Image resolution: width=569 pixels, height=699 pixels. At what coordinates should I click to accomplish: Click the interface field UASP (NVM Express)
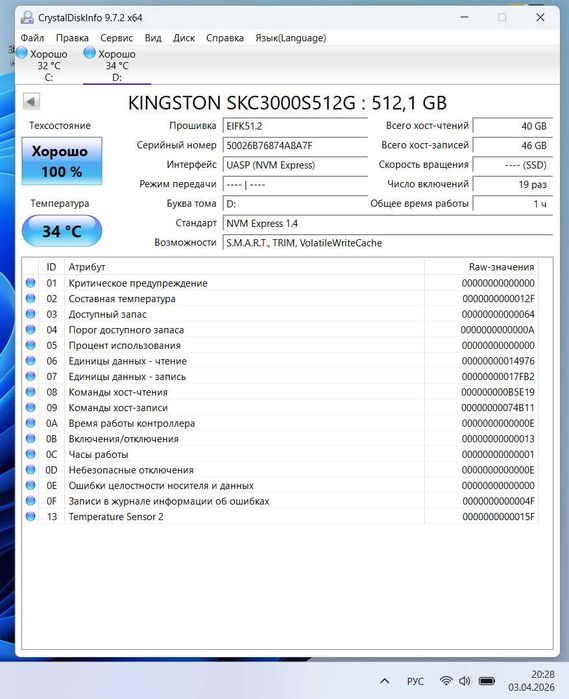(295, 165)
